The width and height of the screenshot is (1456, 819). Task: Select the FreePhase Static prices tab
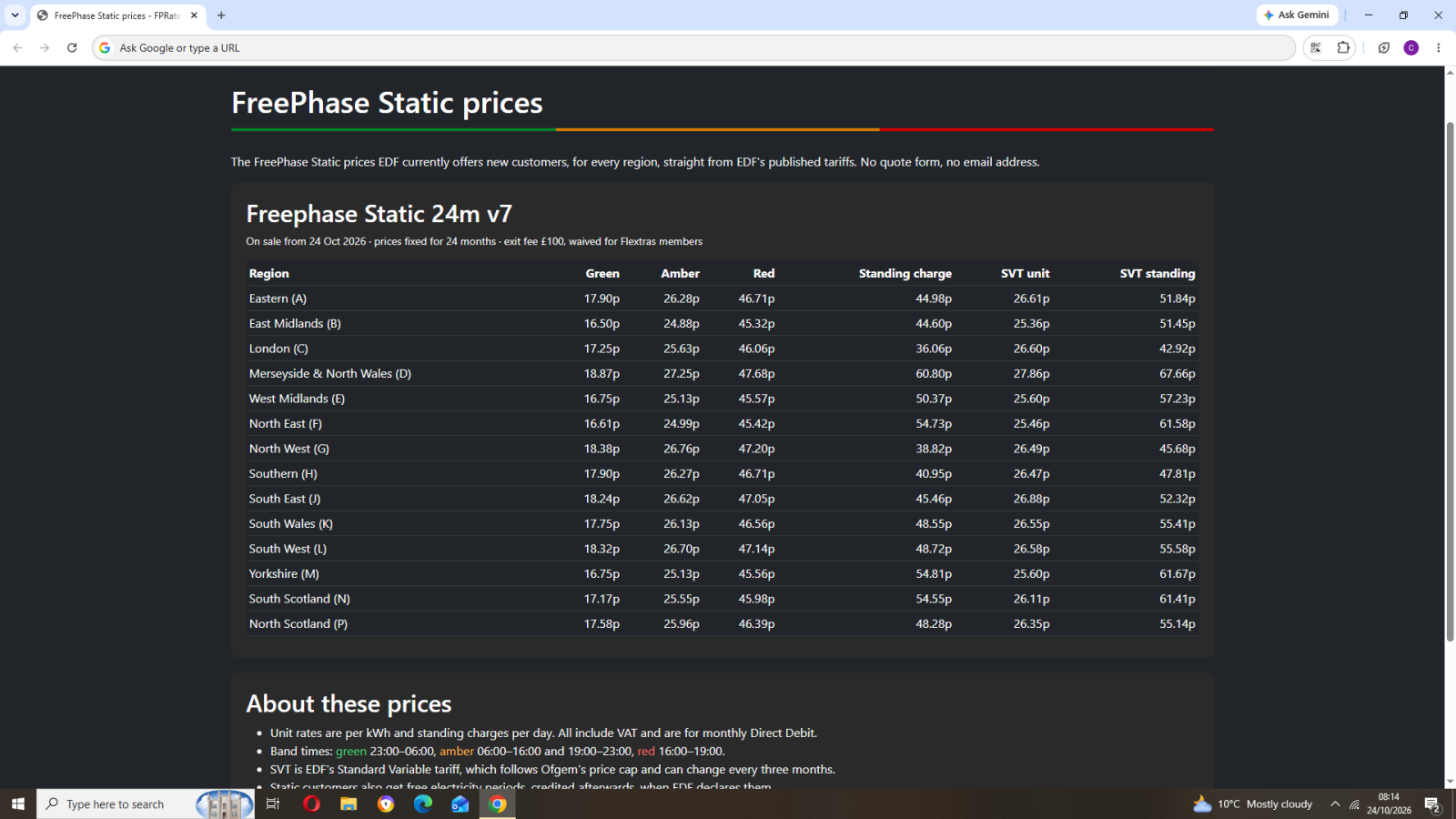tap(118, 15)
